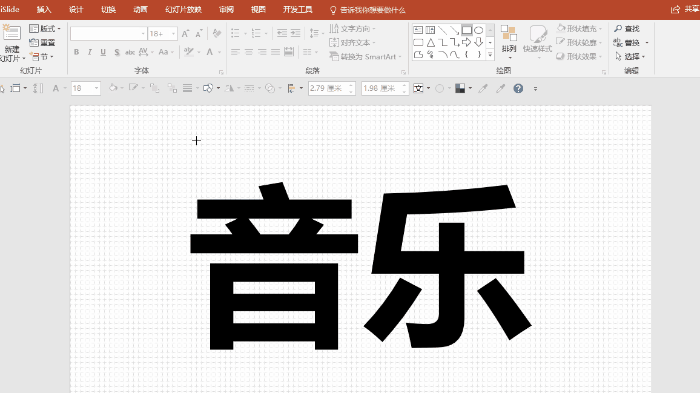Image resolution: width=700 pixels, height=393 pixels.
Task: Click the first eyedropper in the quick toolbar
Action: [483, 88]
